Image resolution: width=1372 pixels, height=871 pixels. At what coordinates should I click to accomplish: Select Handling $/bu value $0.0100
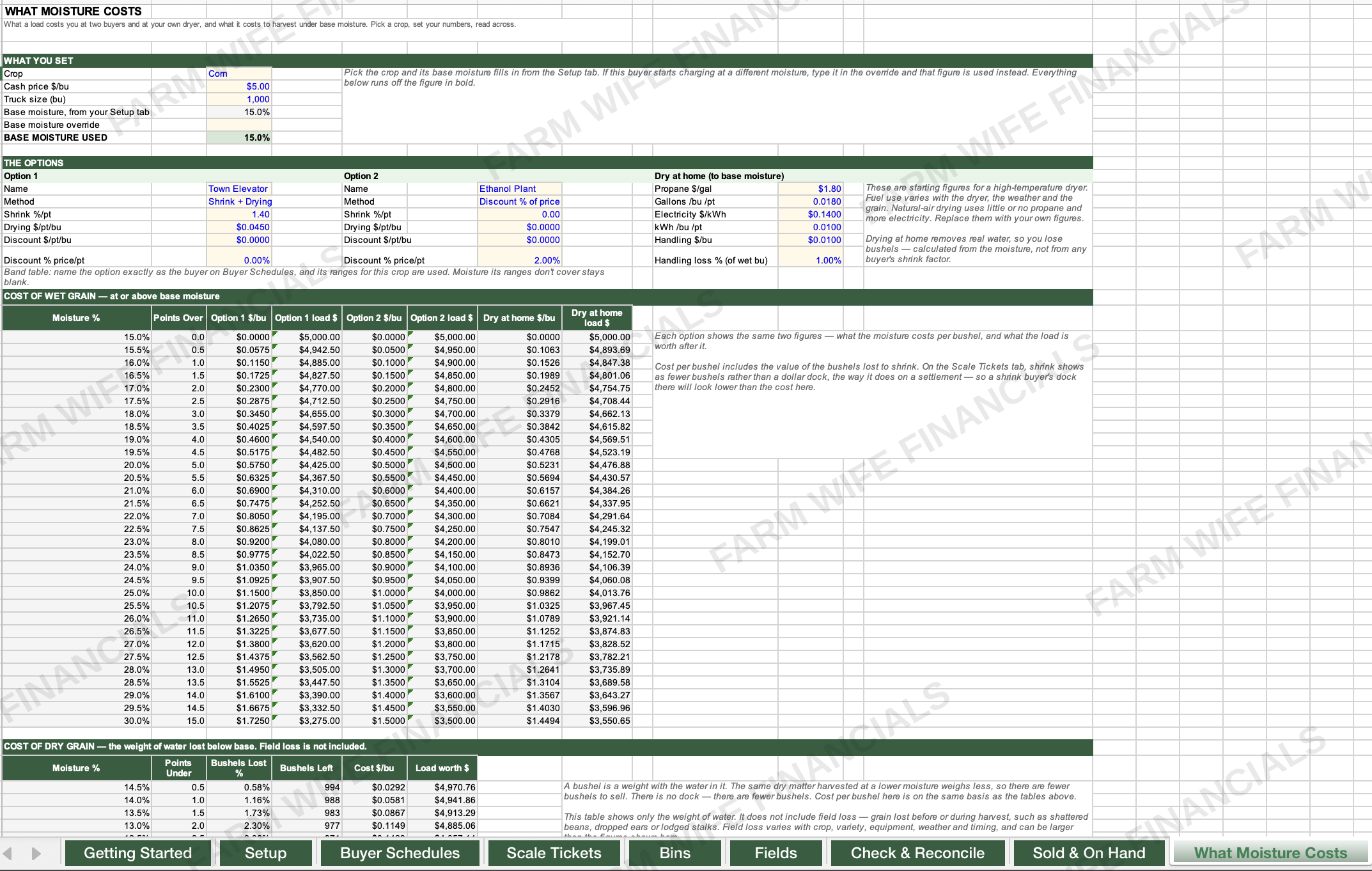point(811,240)
